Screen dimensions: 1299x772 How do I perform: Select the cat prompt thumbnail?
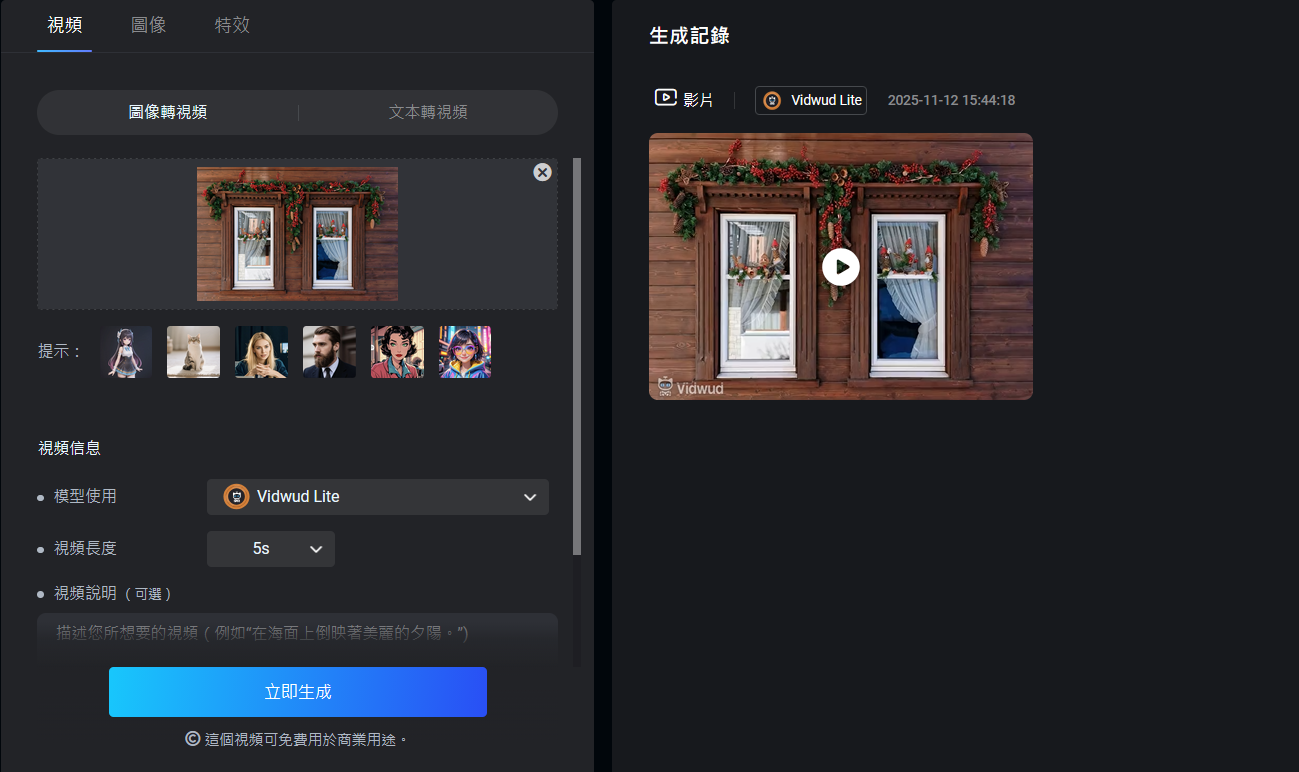(193, 351)
